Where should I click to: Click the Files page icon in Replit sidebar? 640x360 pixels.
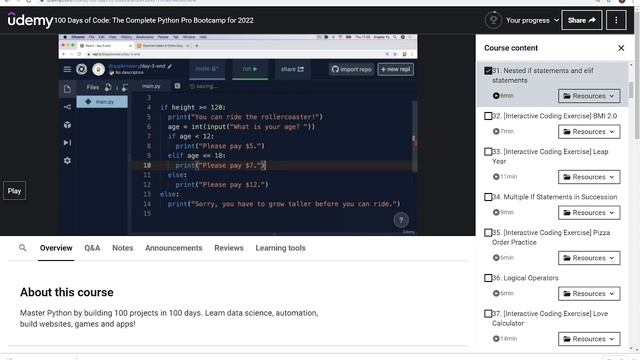(67, 89)
